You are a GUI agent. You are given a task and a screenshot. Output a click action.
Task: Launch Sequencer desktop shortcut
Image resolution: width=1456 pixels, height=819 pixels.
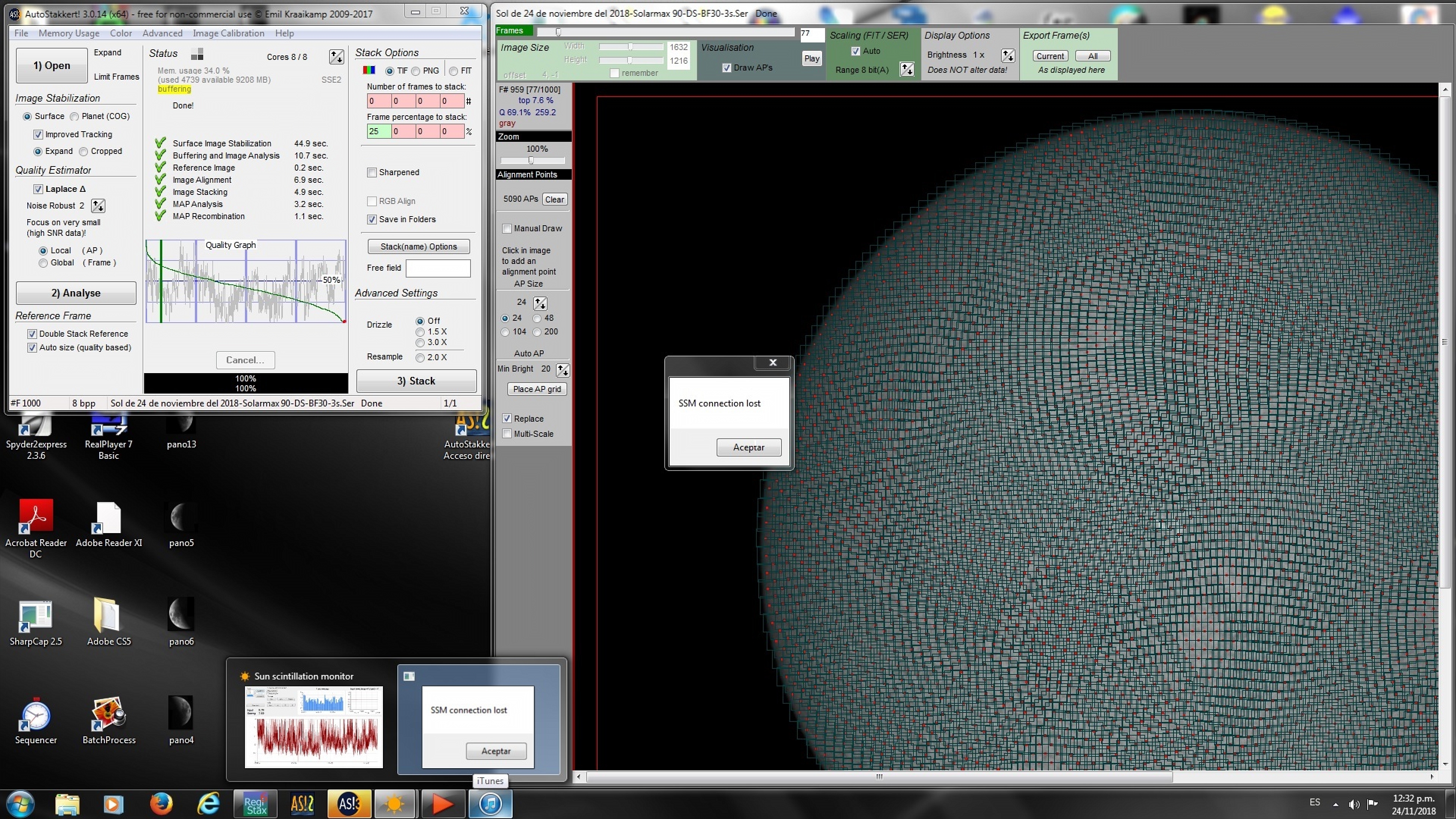[36, 721]
